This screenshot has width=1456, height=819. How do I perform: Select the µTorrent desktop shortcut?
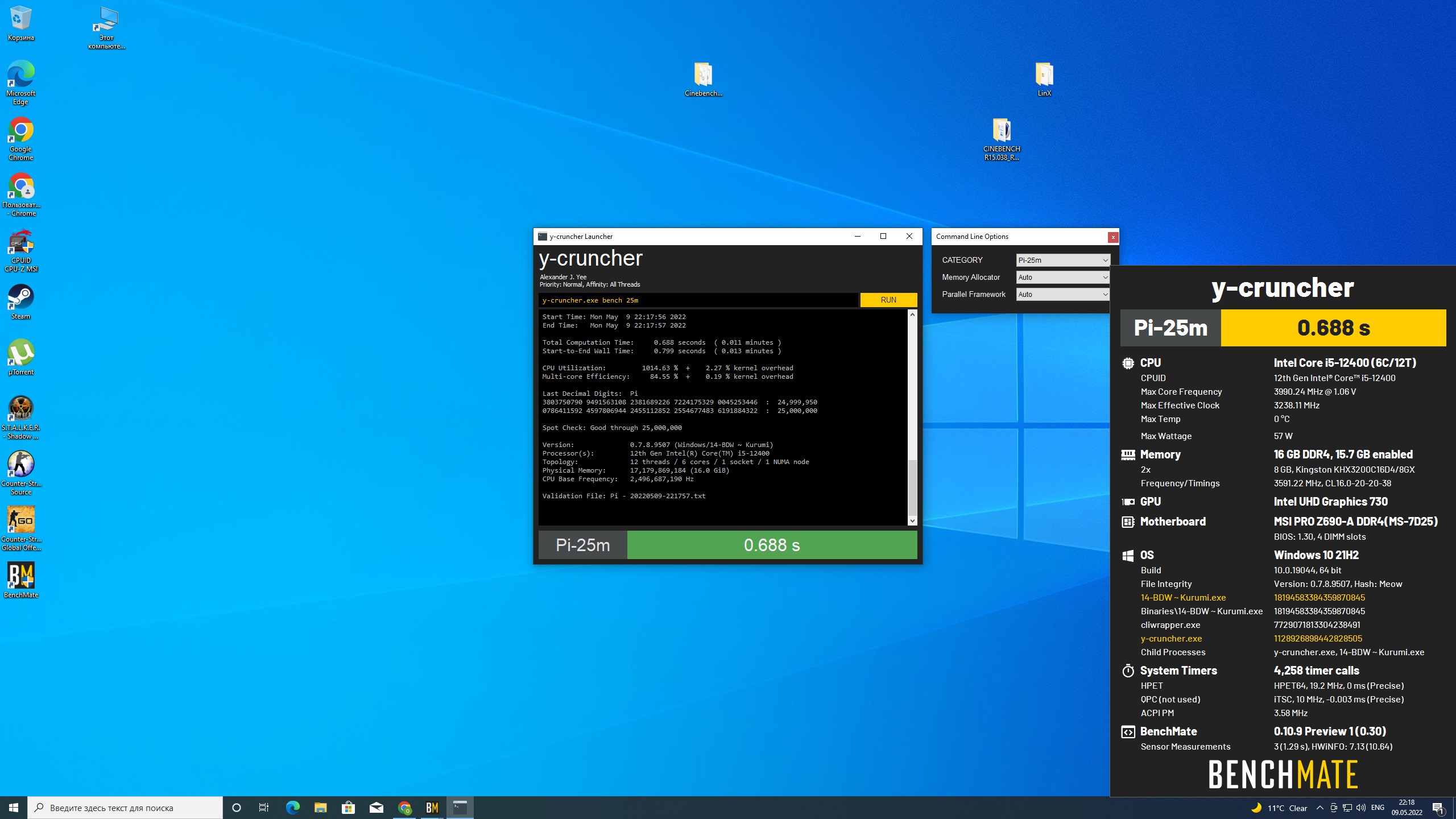click(20, 357)
